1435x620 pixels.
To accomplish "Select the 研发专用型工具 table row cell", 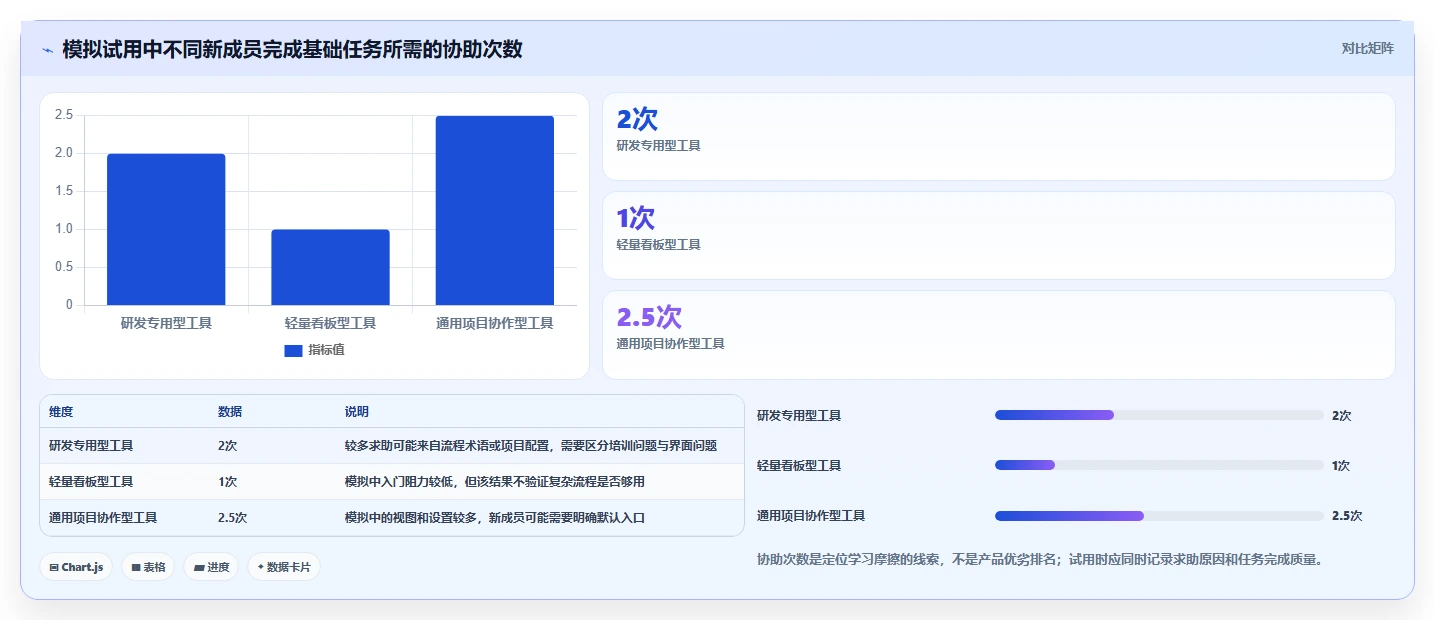I will pyautogui.click(x=91, y=446).
